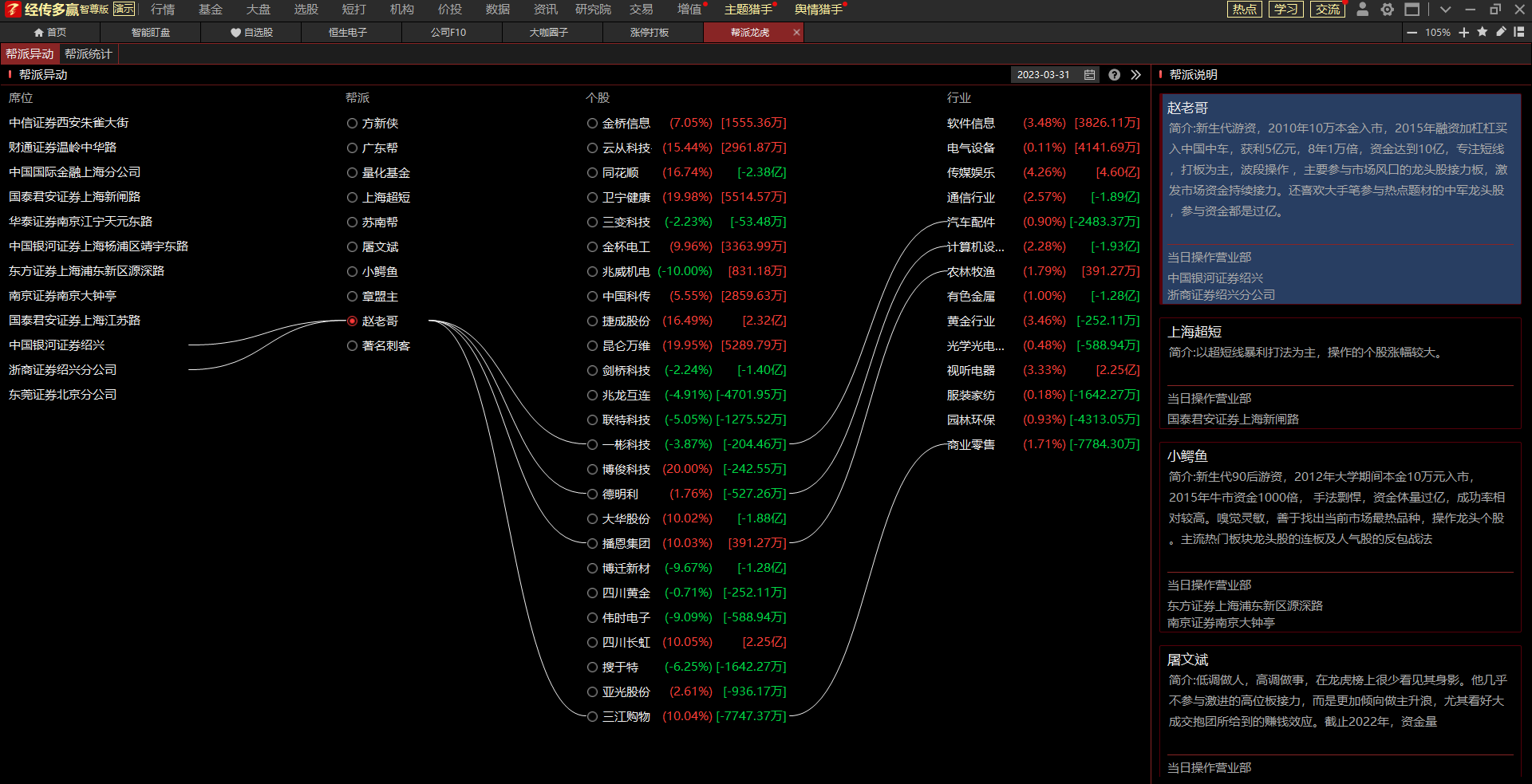Screen dimensions: 1532x784
Task: Click the help question mark icon
Action: (x=1114, y=74)
